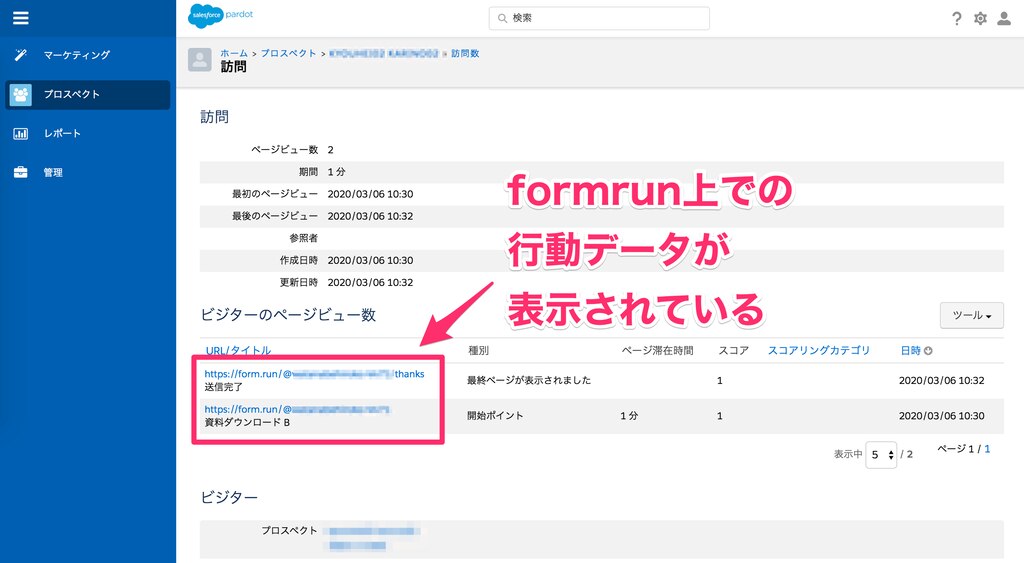Image resolution: width=1024 pixels, height=563 pixels.
Task: Open the 表示中 rows-per-page dropdown
Action: coord(882,455)
